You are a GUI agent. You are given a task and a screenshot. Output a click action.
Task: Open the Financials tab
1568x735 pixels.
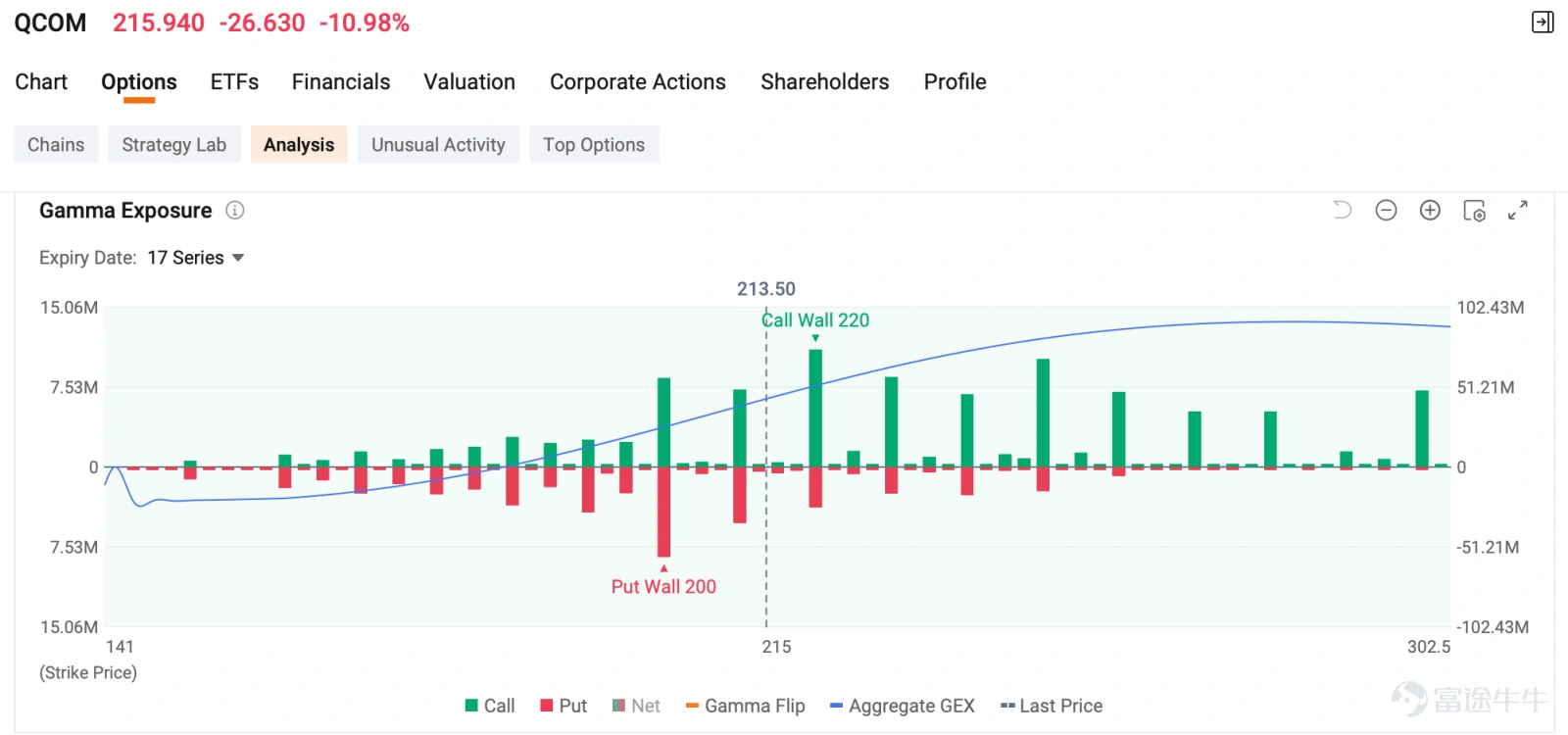(x=341, y=82)
